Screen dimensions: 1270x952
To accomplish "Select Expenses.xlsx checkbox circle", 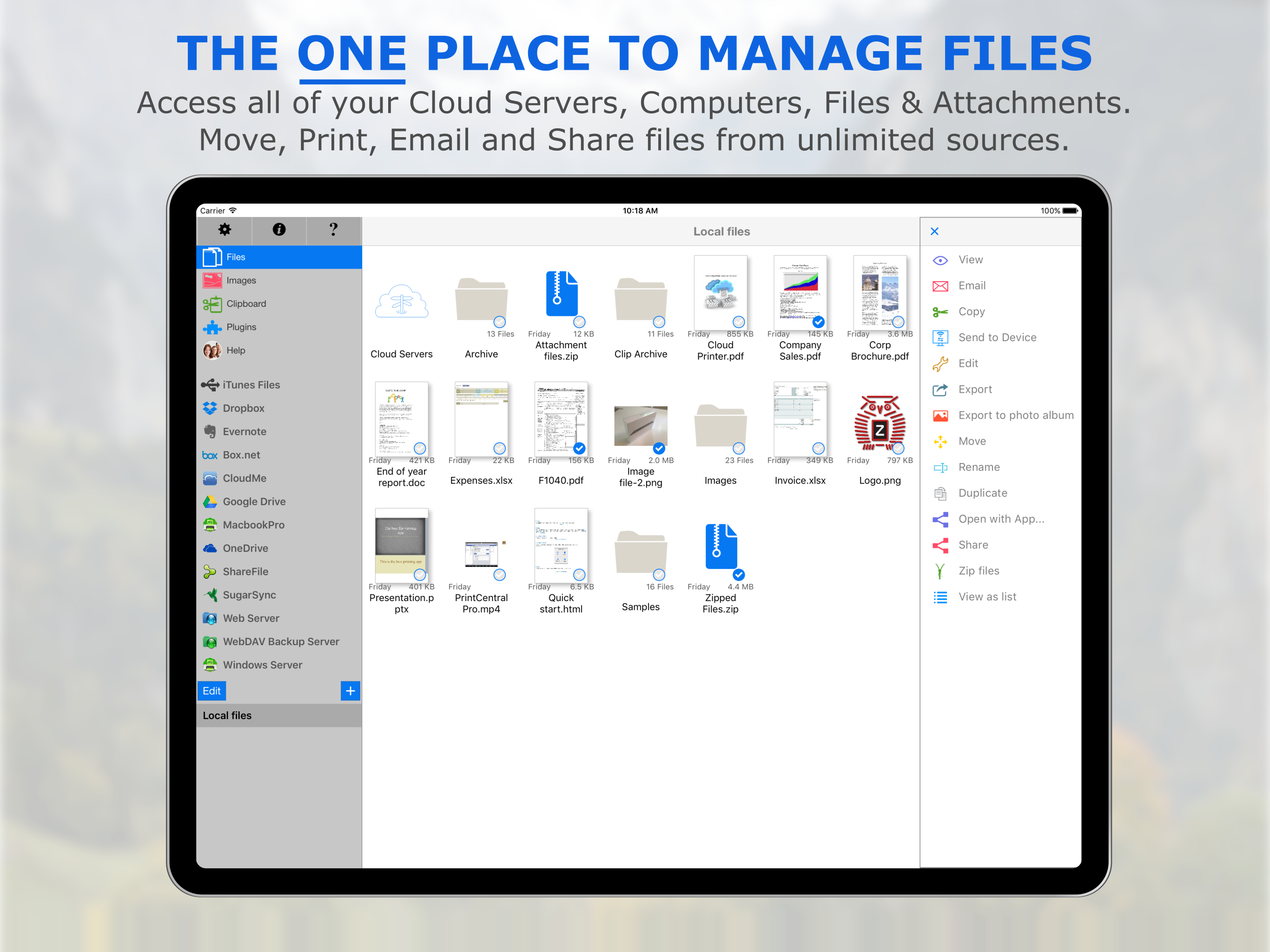I will click(500, 448).
